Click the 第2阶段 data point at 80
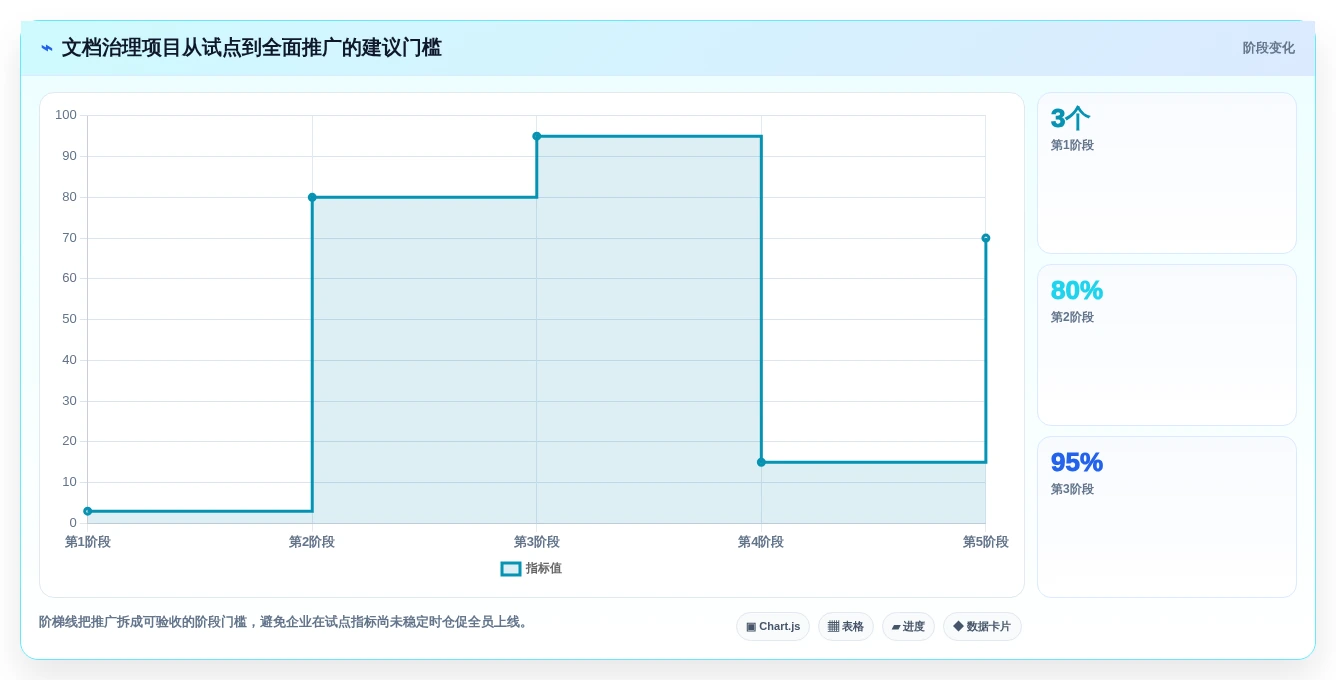 tap(312, 197)
